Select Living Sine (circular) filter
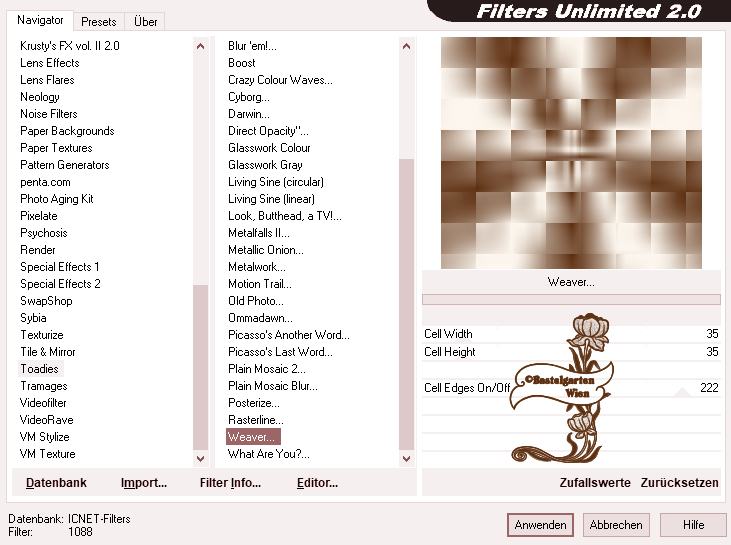 coord(276,182)
